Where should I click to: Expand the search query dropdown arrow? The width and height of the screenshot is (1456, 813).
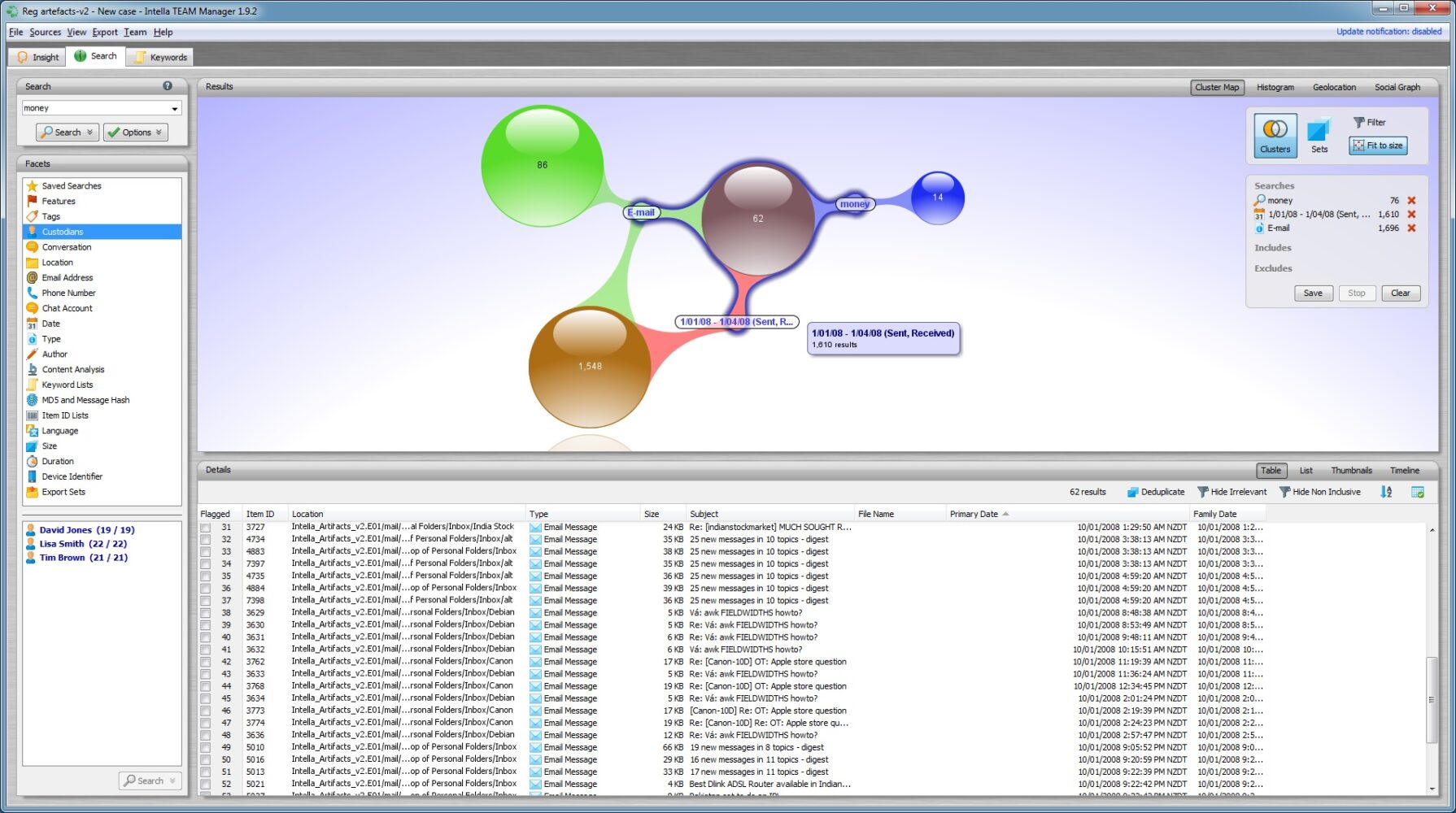[x=175, y=108]
